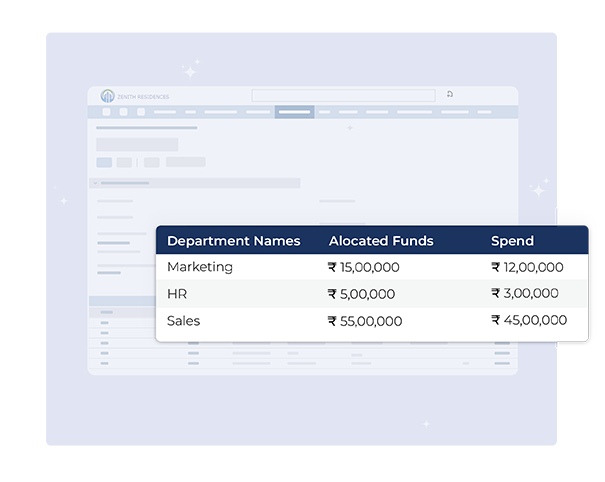The image size is (605, 482).
Task: Click the Zenith Residences logo icon
Action: click(108, 96)
